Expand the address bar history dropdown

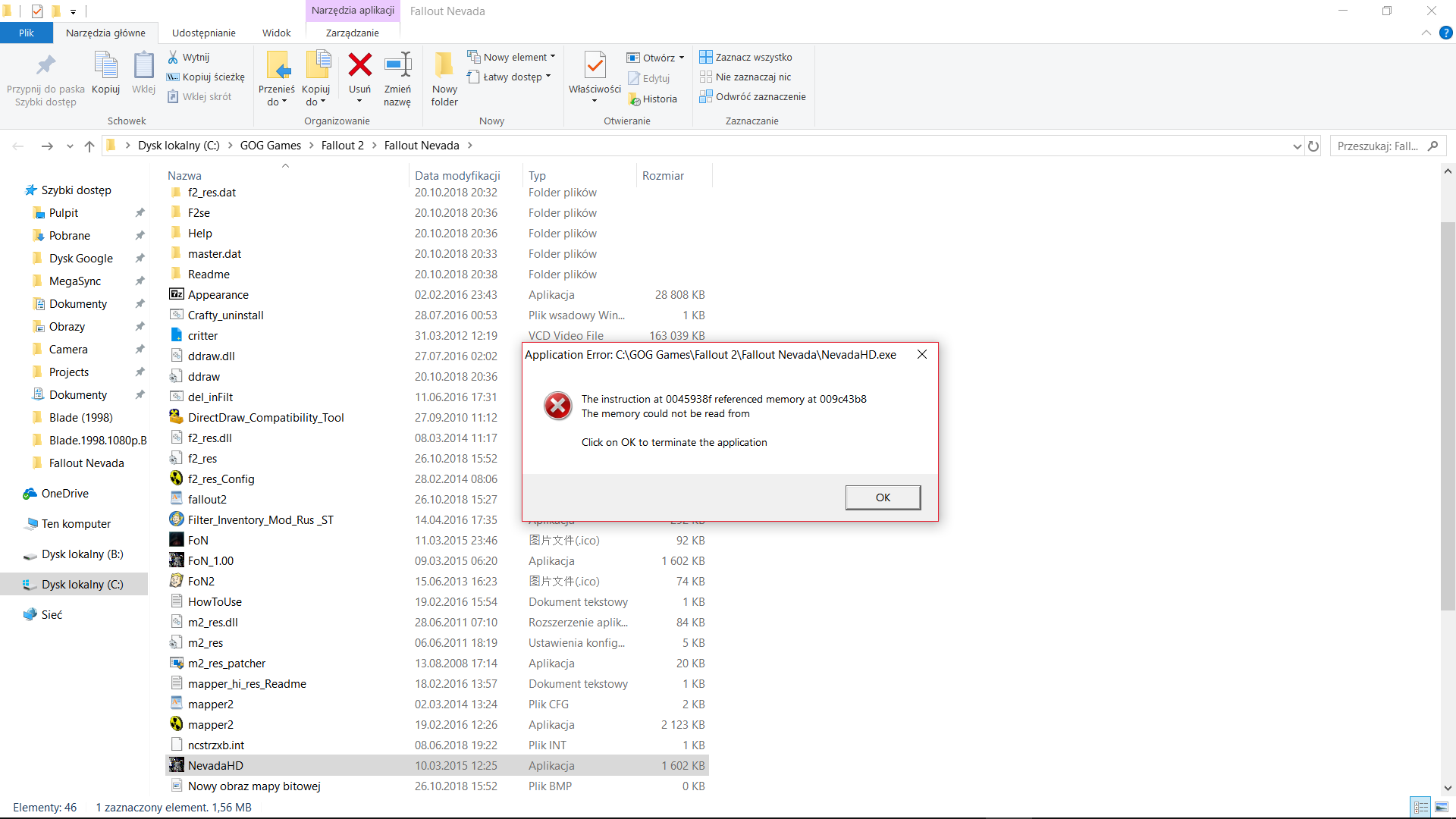(x=1297, y=146)
